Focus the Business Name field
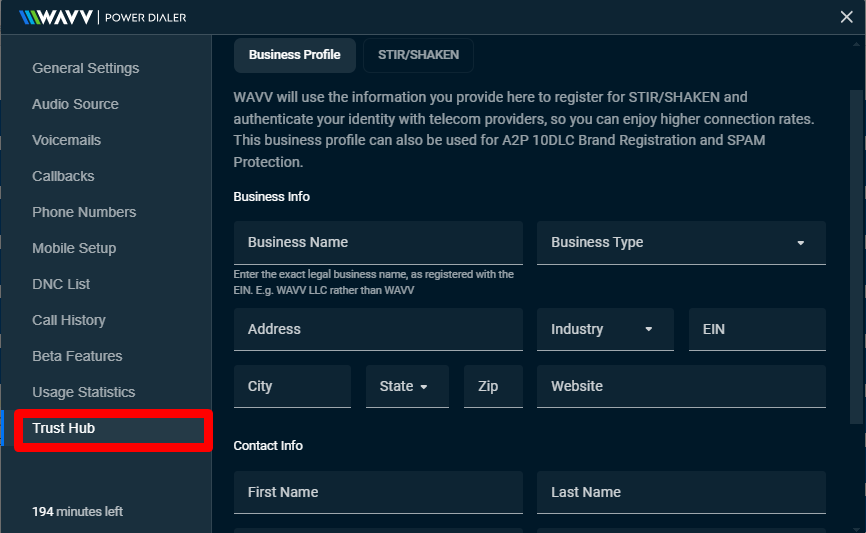866x533 pixels. pos(378,242)
